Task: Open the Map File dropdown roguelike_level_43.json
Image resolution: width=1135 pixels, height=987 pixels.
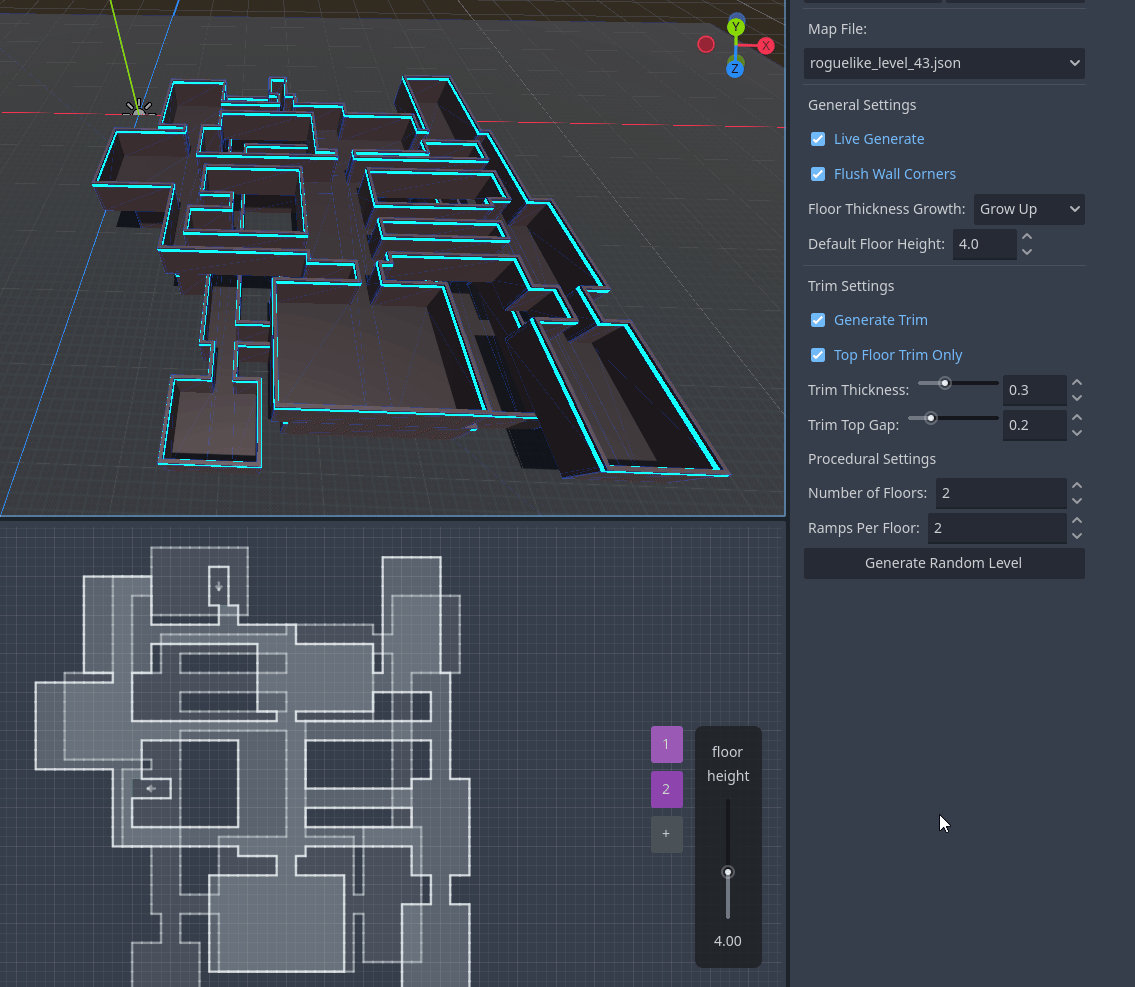Action: (x=944, y=63)
